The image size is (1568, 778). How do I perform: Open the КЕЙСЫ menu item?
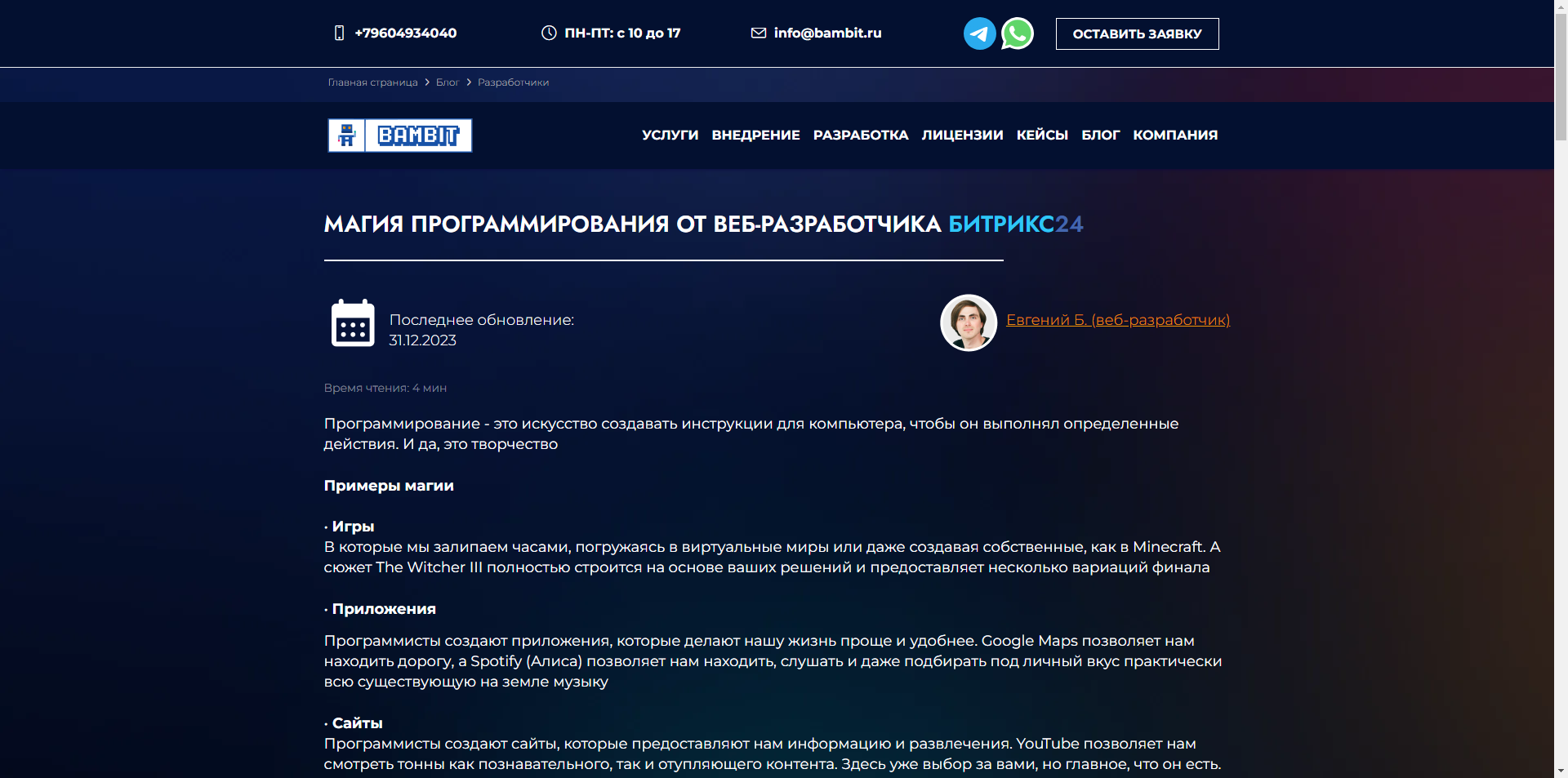(x=1042, y=135)
